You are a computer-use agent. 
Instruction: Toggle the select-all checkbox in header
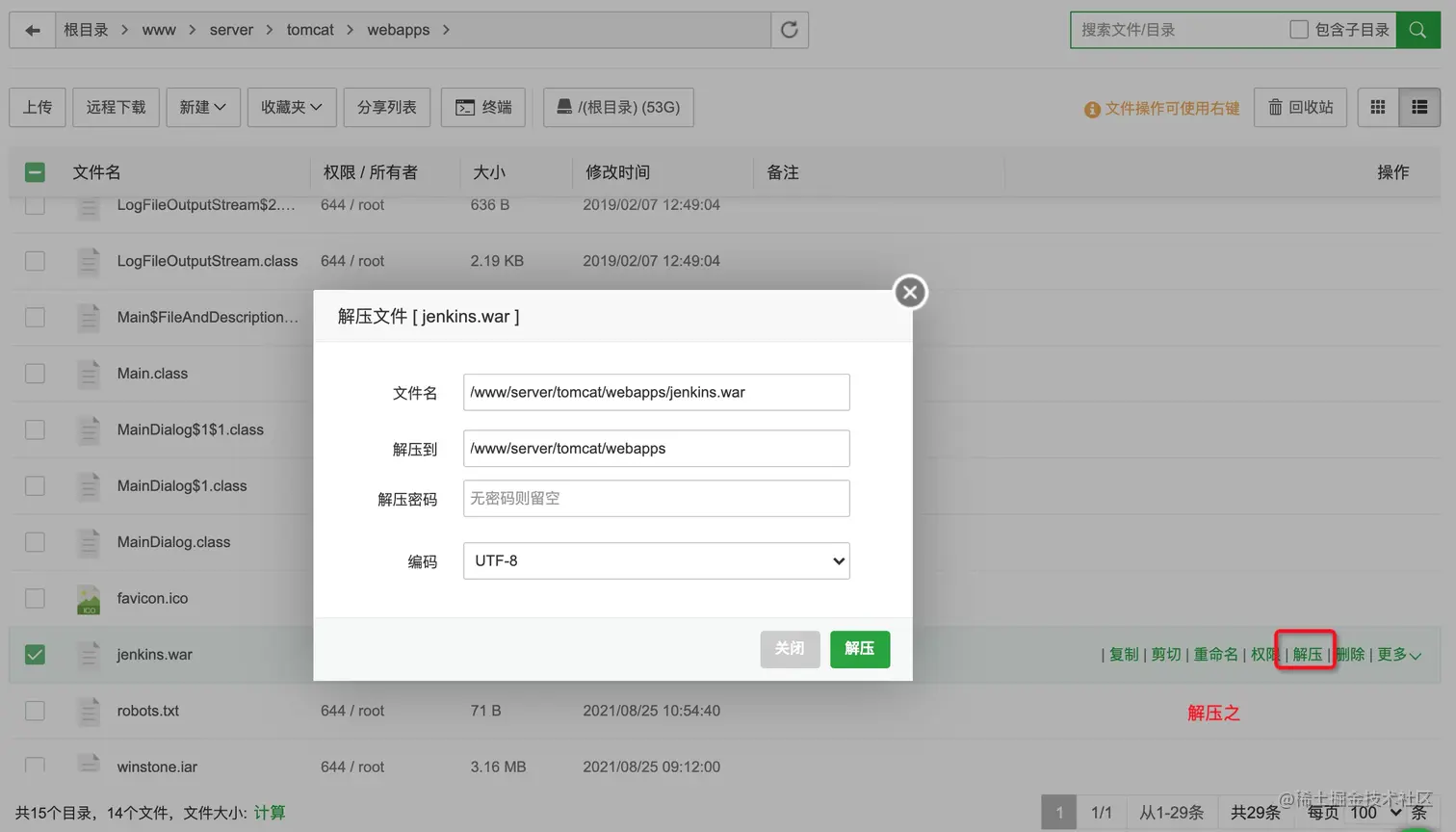(35, 172)
